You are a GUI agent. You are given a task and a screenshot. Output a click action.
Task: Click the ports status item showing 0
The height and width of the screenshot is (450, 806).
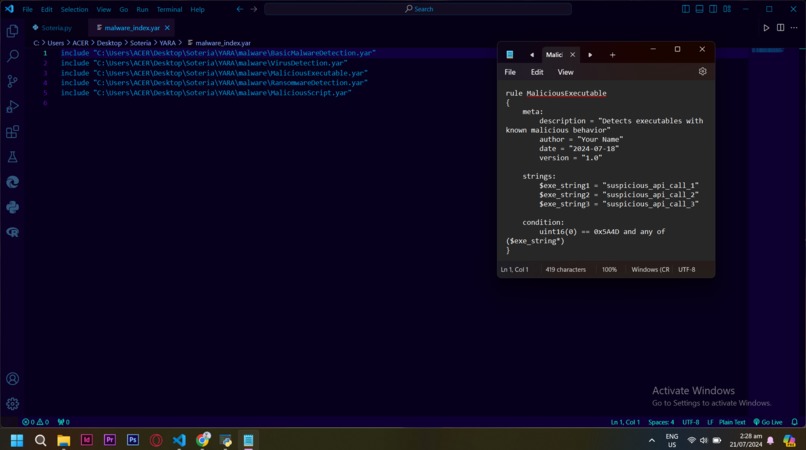tap(64, 422)
